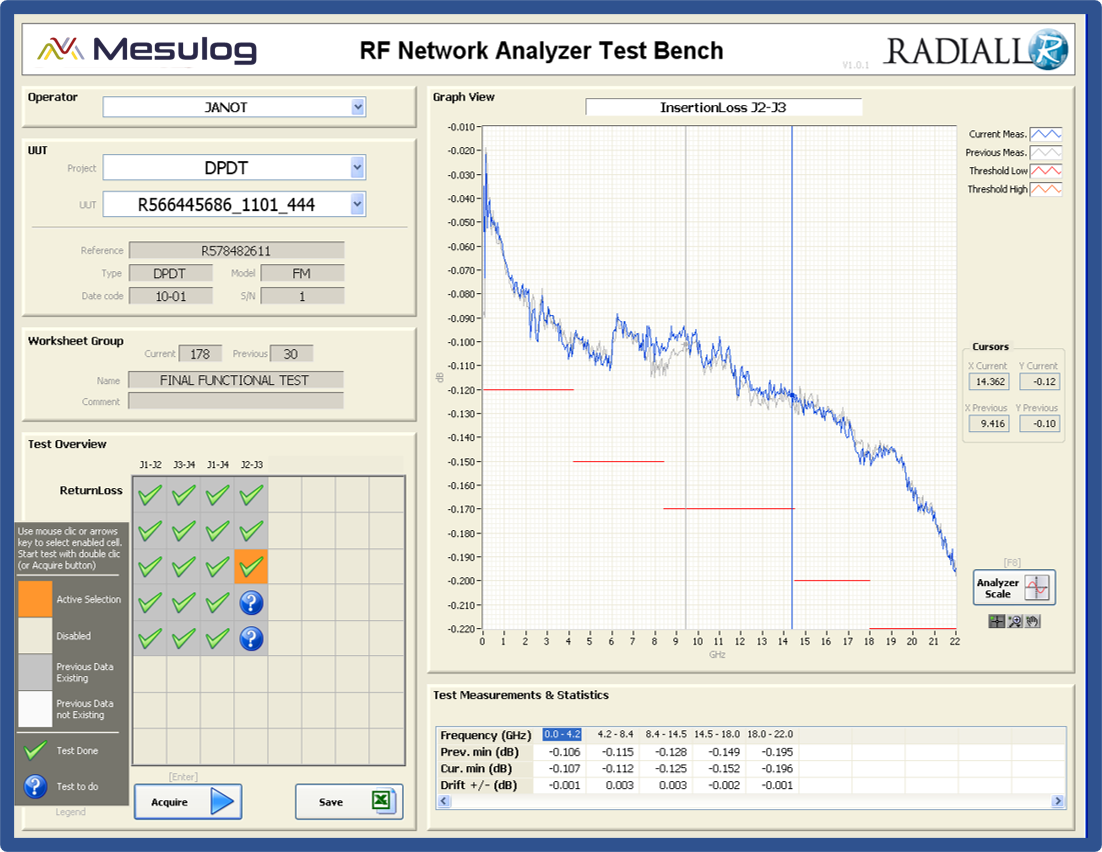Toggle Previous Meas. plot legend swatch
This screenshot has height=852, width=1102.
1046,152
